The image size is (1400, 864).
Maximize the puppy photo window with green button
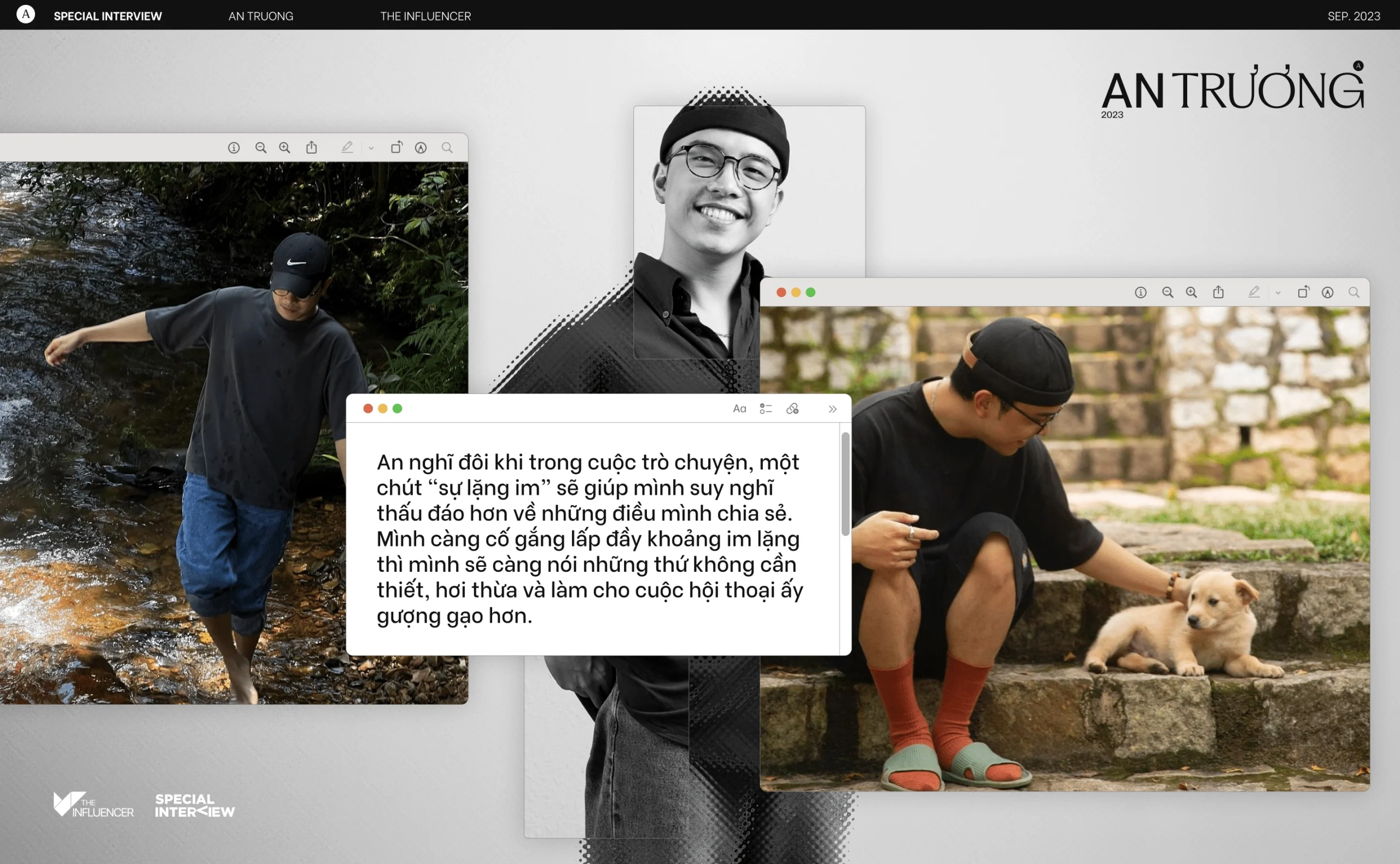(x=810, y=293)
